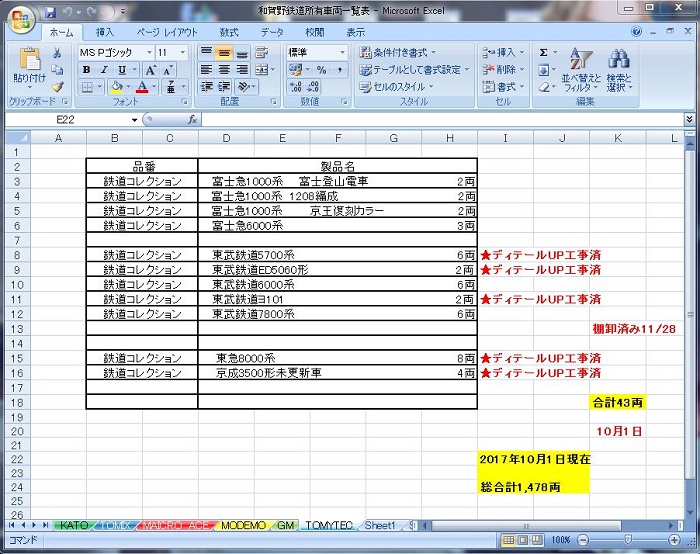Viewport: 700px width, 554px height.
Task: Click the merge and center icon
Action: click(x=262, y=70)
